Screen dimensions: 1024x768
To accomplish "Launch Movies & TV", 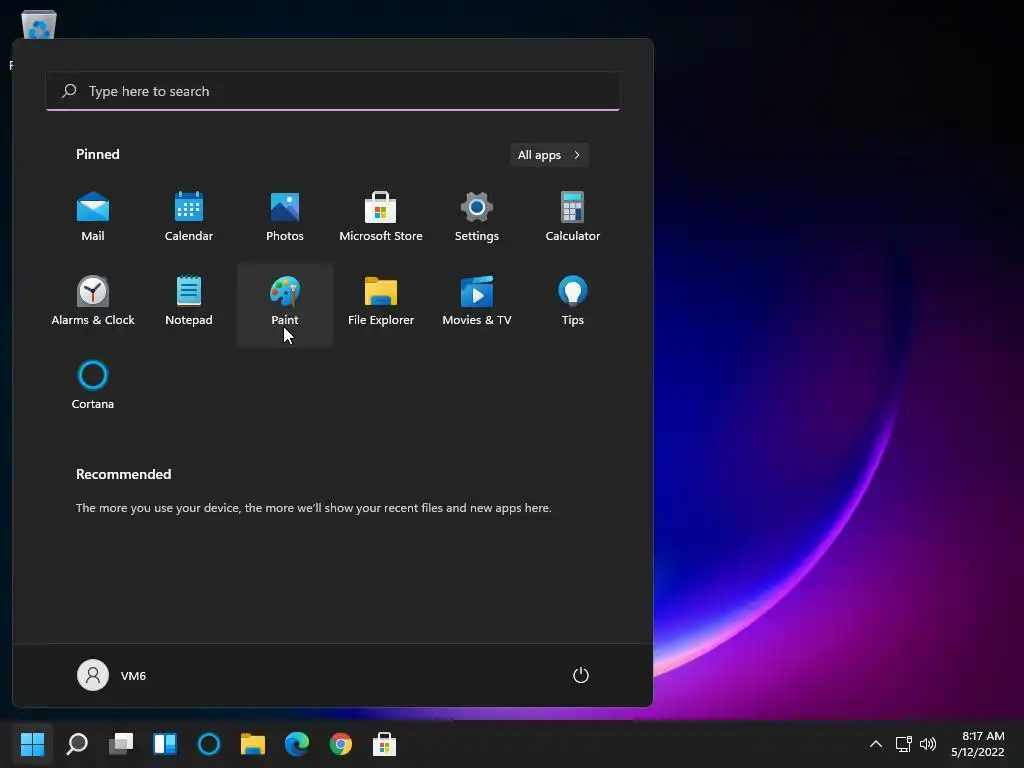I will 477,301.
